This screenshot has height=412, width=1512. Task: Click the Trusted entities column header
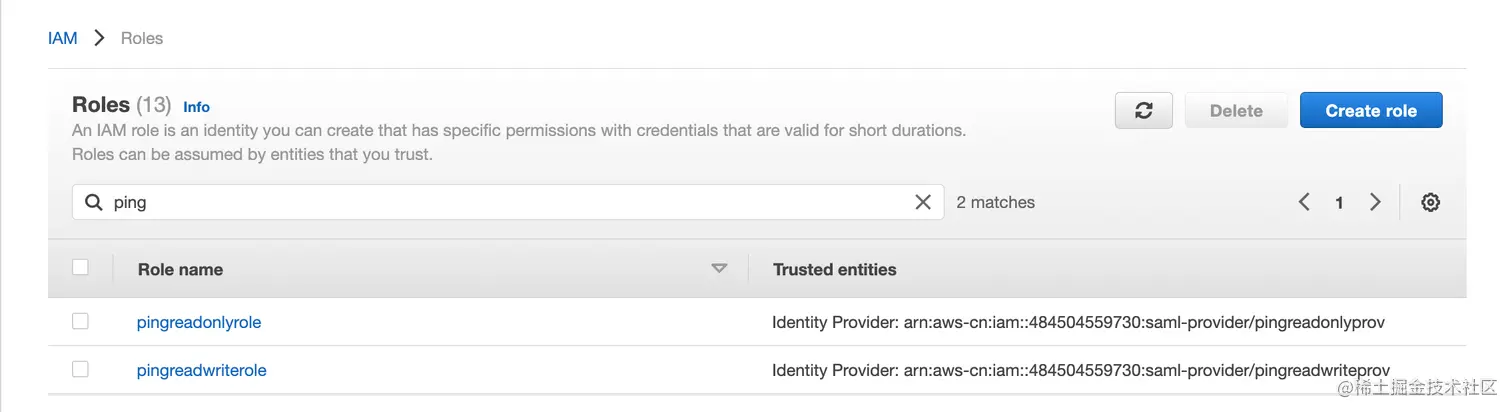point(834,269)
